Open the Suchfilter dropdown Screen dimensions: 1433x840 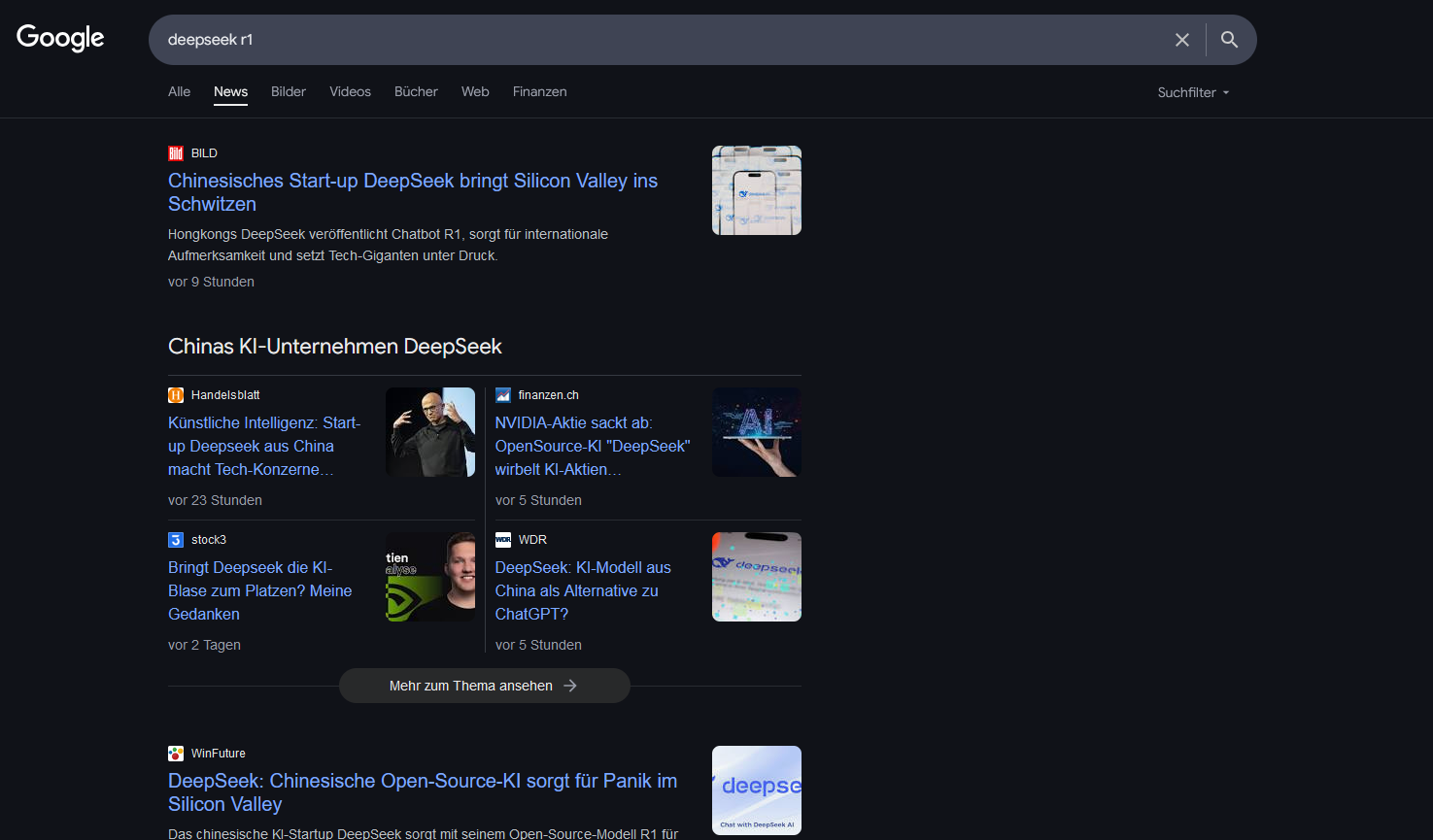click(1193, 92)
